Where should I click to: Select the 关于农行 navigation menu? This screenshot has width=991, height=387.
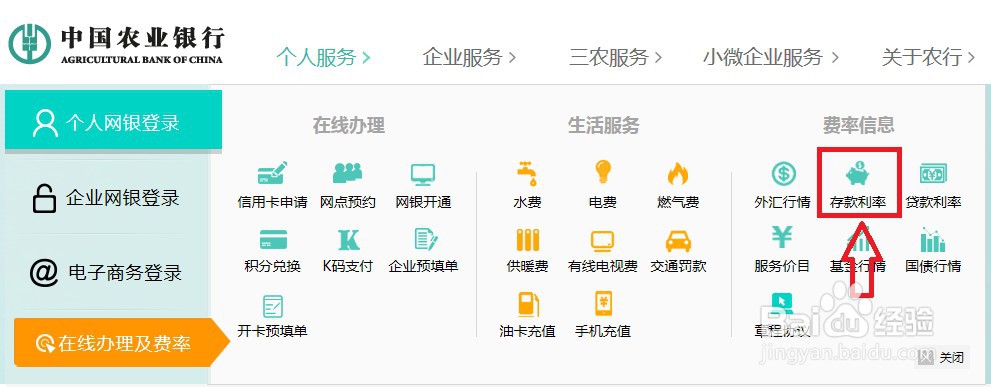point(928,58)
